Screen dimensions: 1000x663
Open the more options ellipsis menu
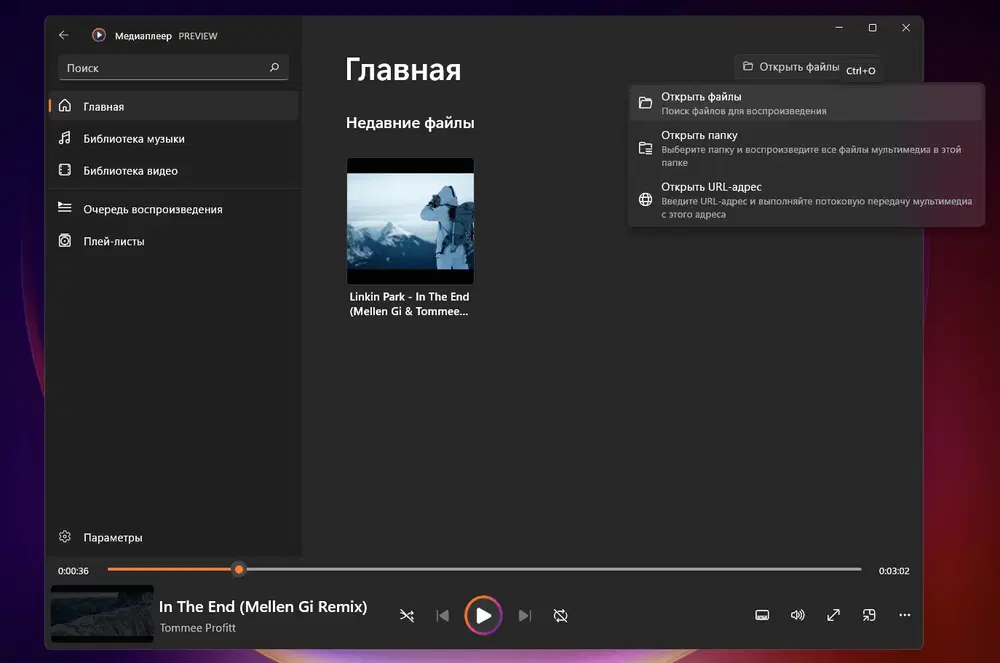tap(904, 615)
